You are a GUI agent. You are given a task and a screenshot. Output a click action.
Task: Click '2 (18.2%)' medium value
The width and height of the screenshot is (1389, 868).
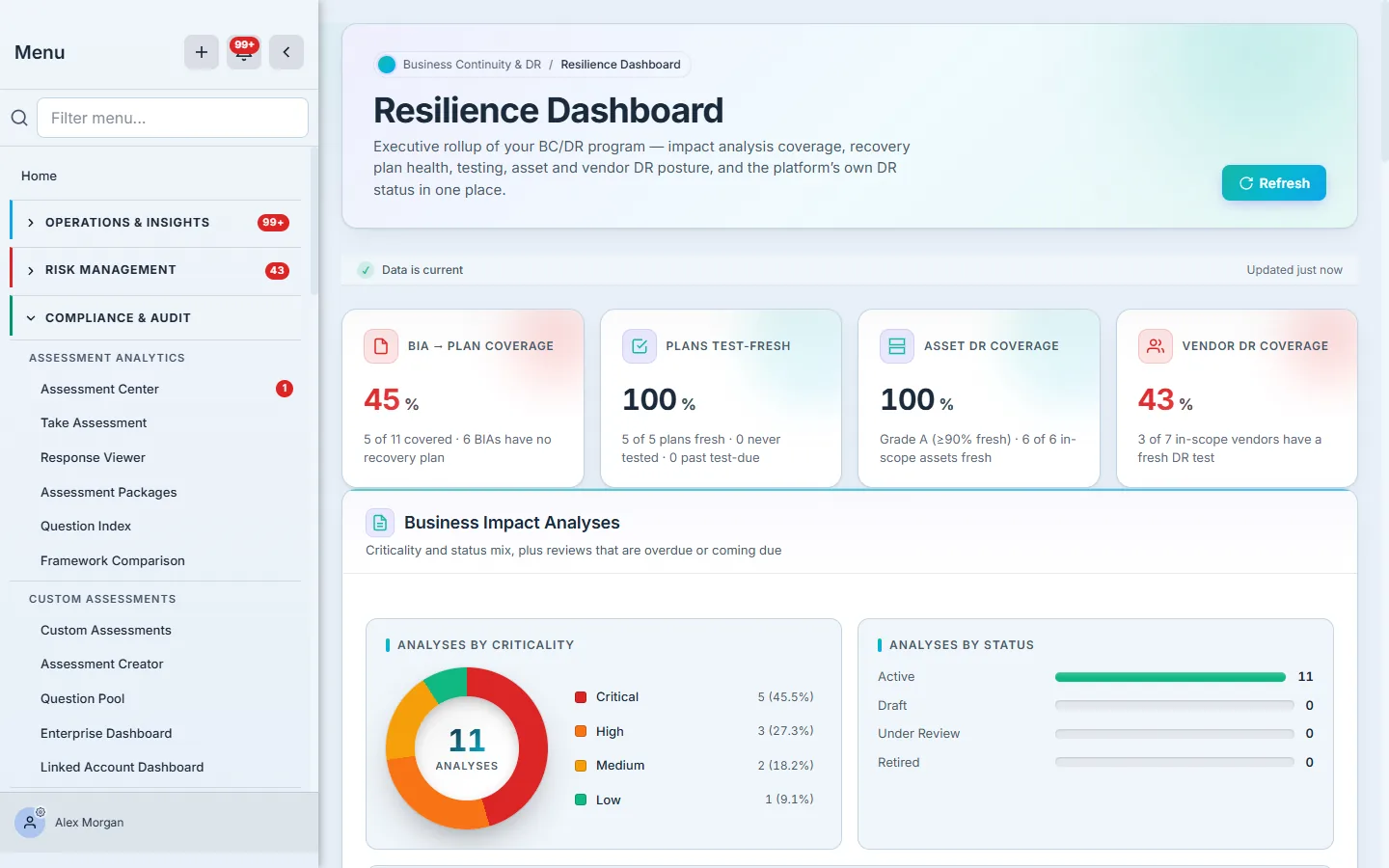pyautogui.click(x=785, y=765)
